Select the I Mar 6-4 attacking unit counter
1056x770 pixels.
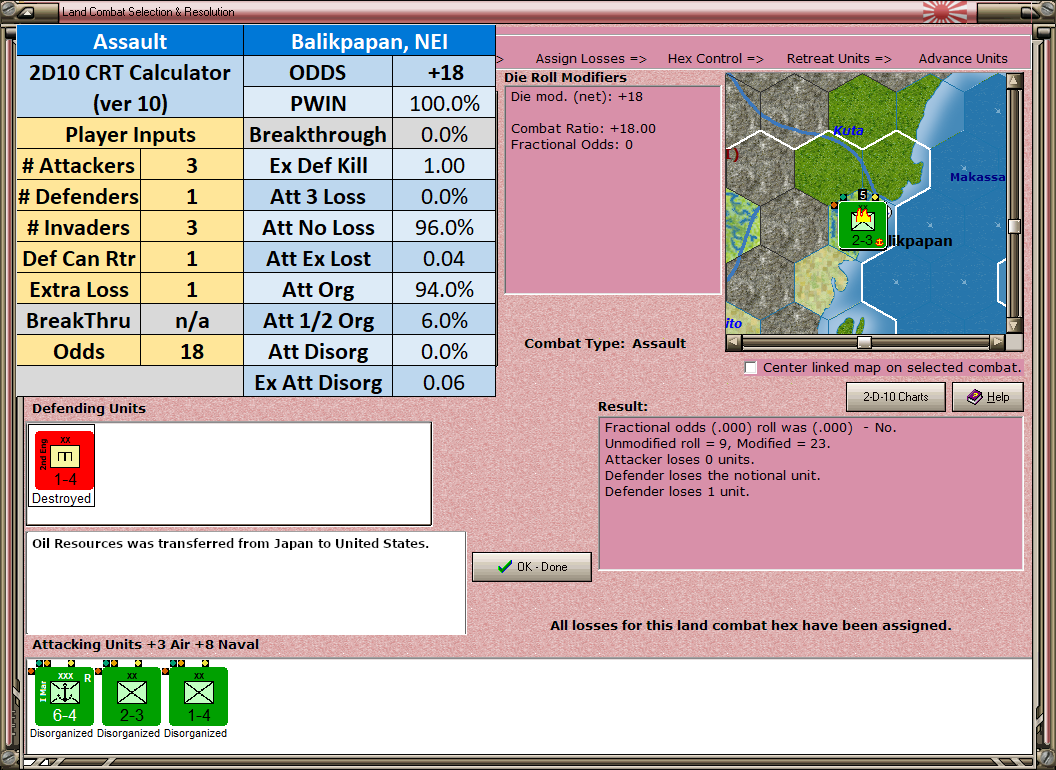(x=64, y=697)
